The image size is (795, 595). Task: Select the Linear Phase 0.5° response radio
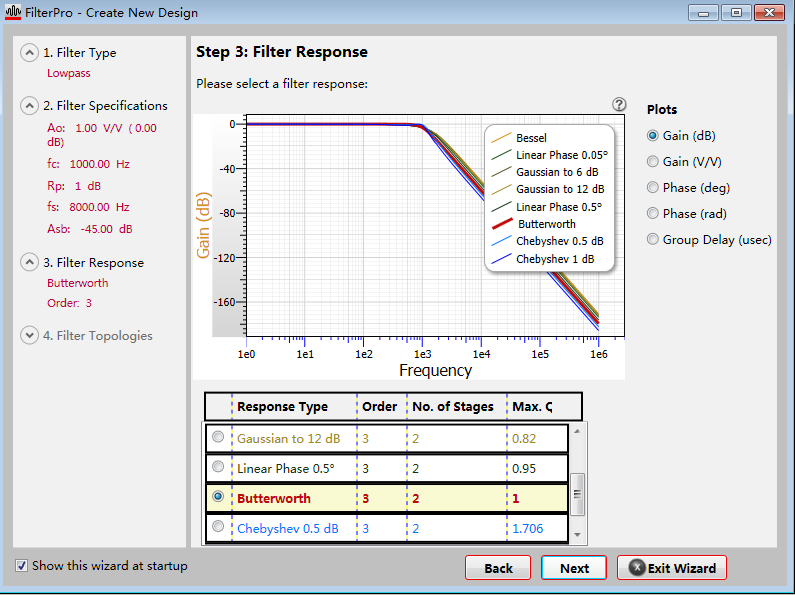[218, 467]
